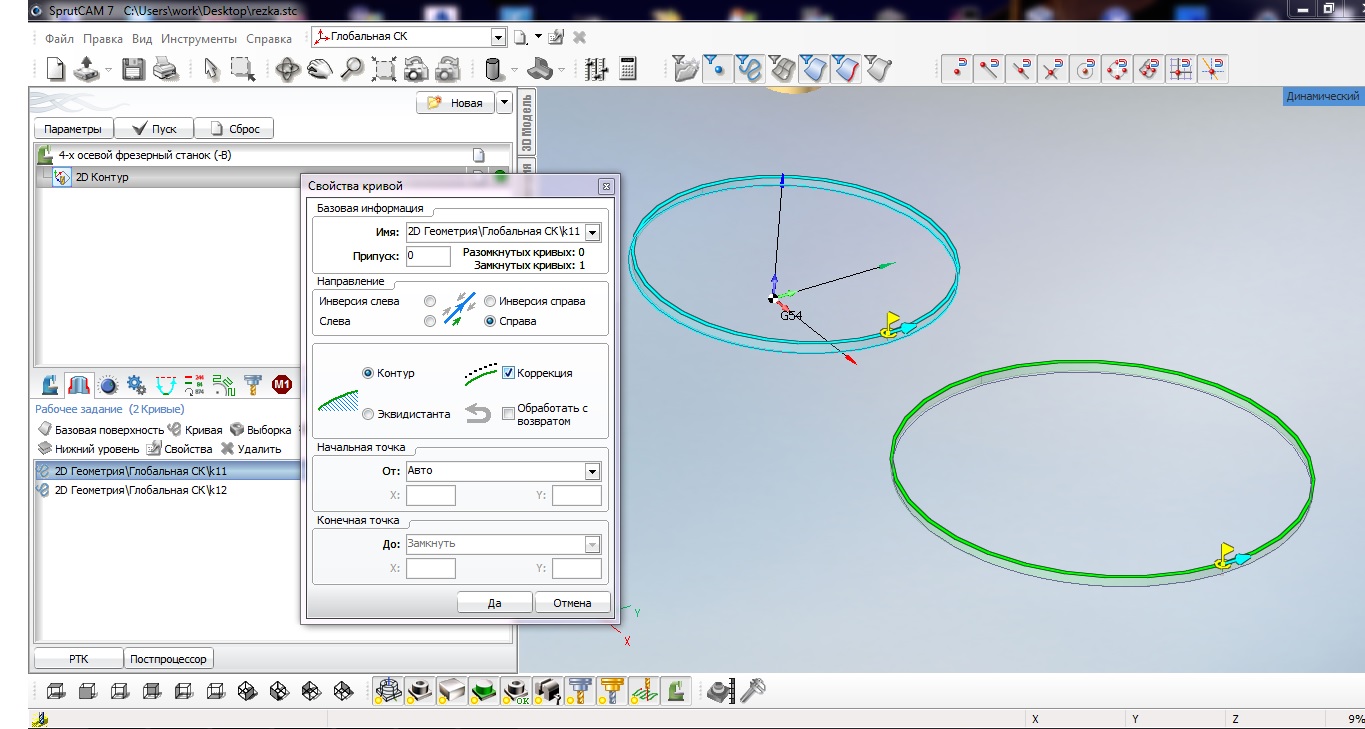Click the РТК button
Viewport: 1365px width, 729px height.
click(x=79, y=659)
